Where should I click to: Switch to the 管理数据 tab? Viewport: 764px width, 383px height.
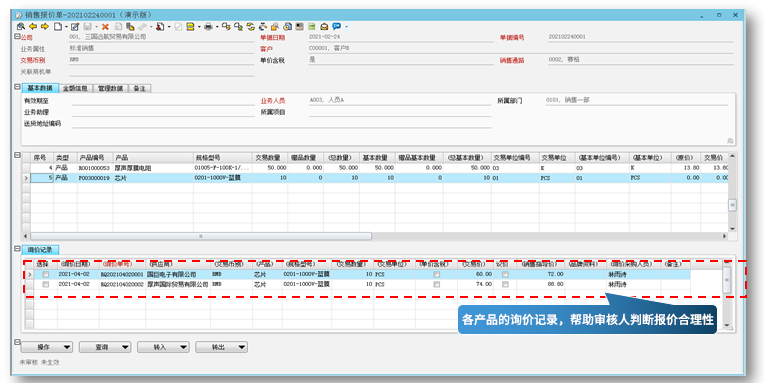[111, 88]
